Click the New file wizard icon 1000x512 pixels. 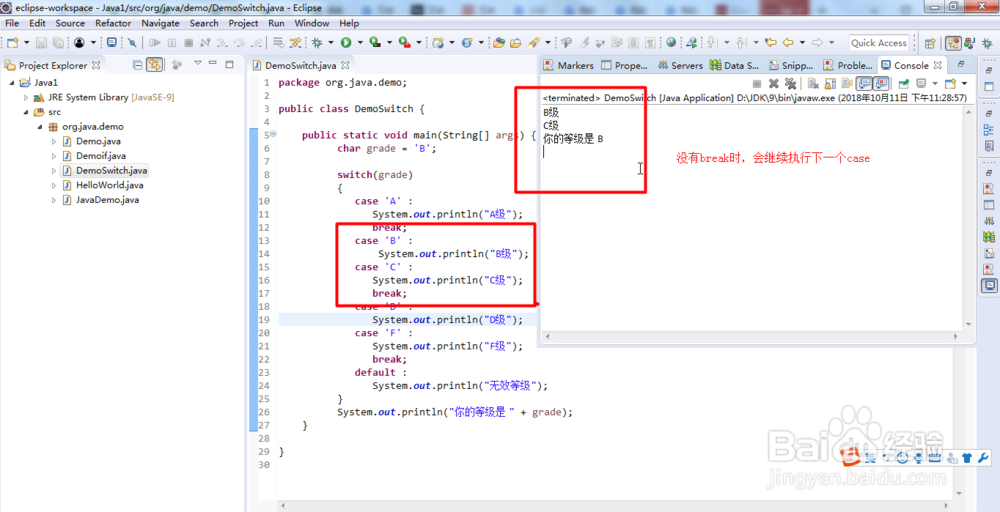tap(12, 43)
